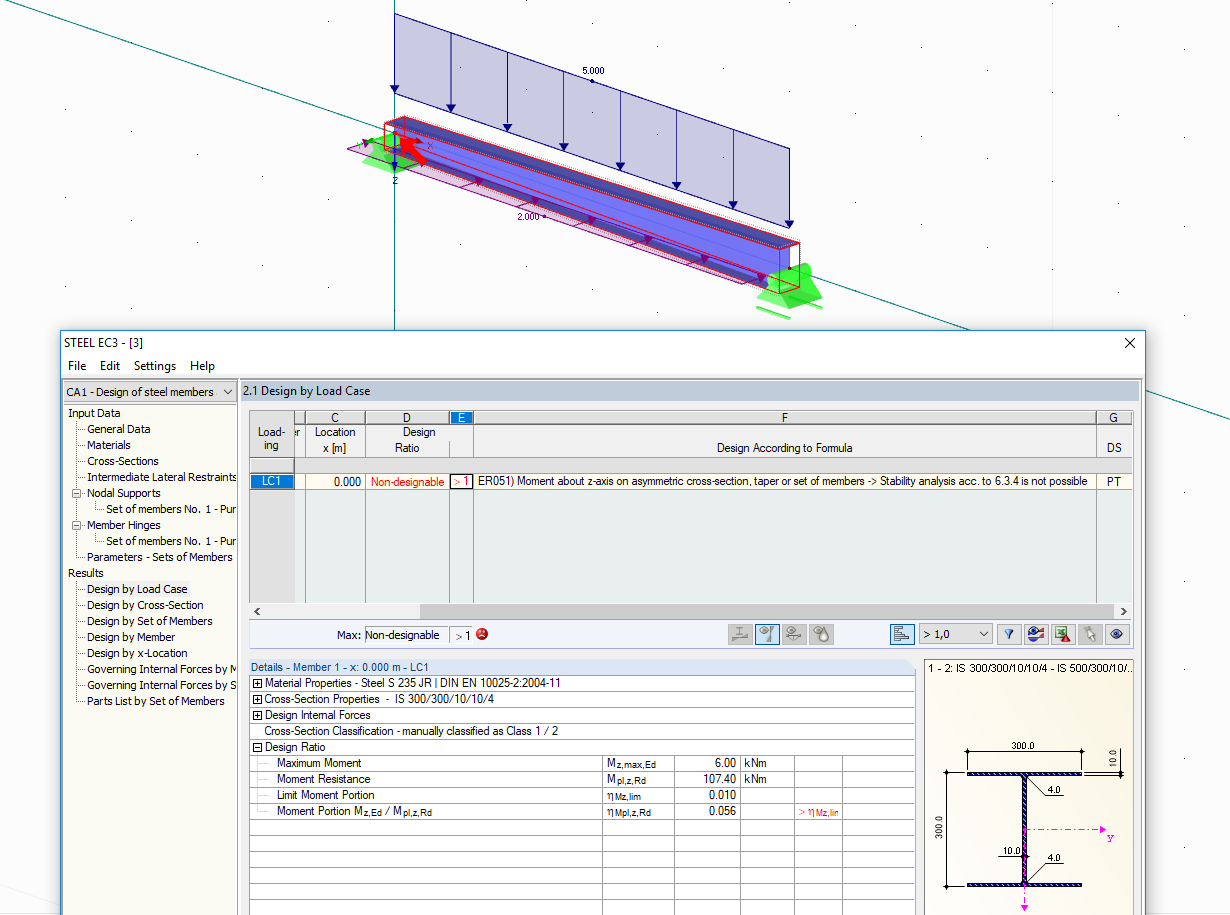
Task: Collapse Nodal Supports tree node
Action: (77, 493)
